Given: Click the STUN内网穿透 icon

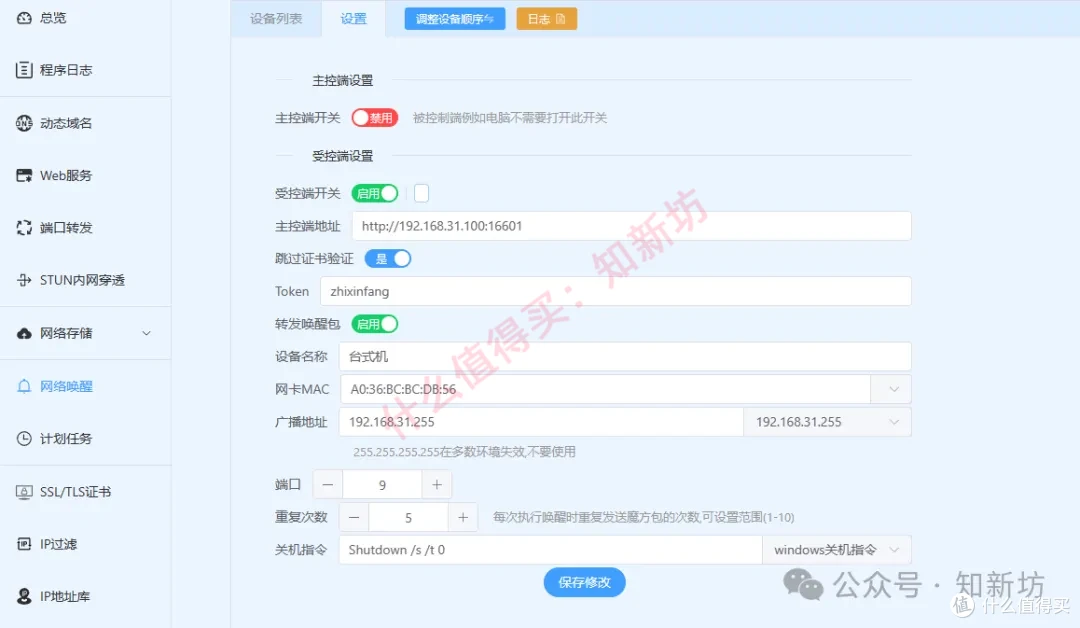Looking at the screenshot, I should (x=24, y=280).
